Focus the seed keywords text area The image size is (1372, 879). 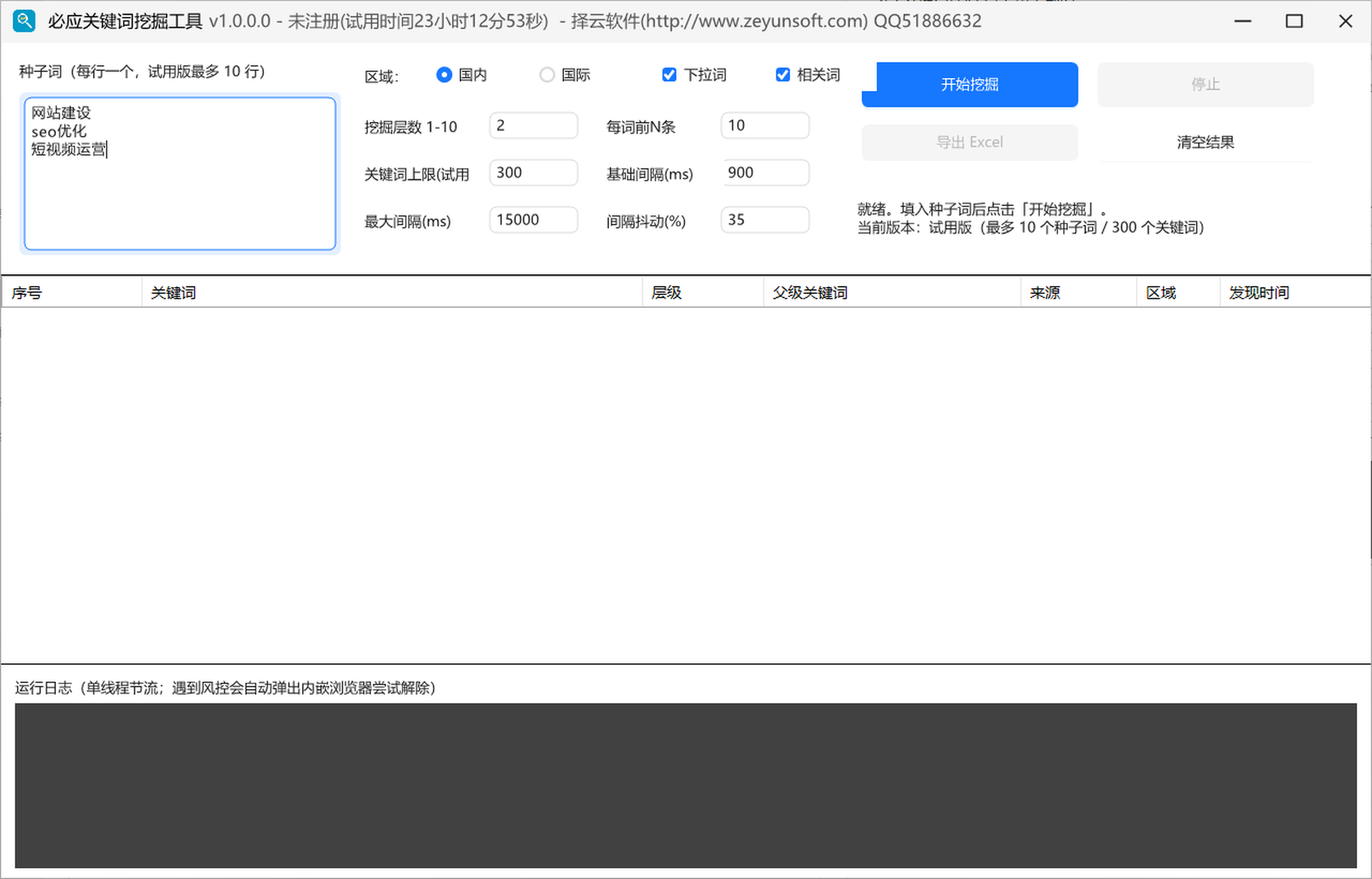(180, 174)
